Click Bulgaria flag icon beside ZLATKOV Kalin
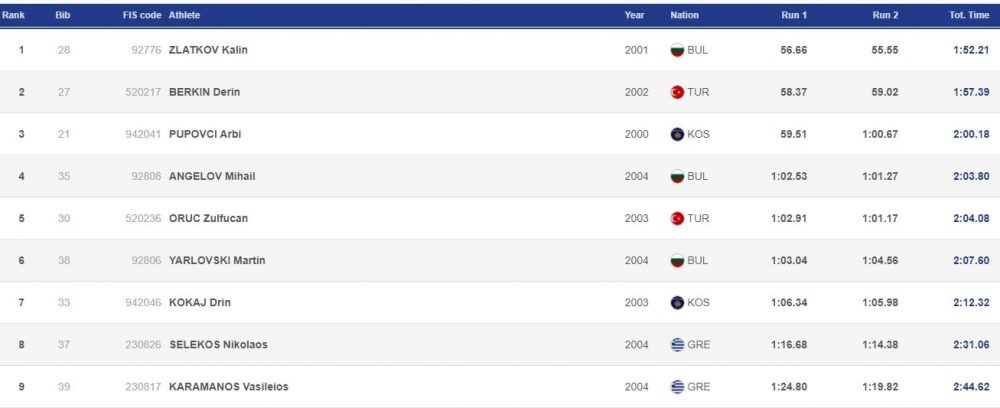The image size is (1000, 408). tap(677, 50)
